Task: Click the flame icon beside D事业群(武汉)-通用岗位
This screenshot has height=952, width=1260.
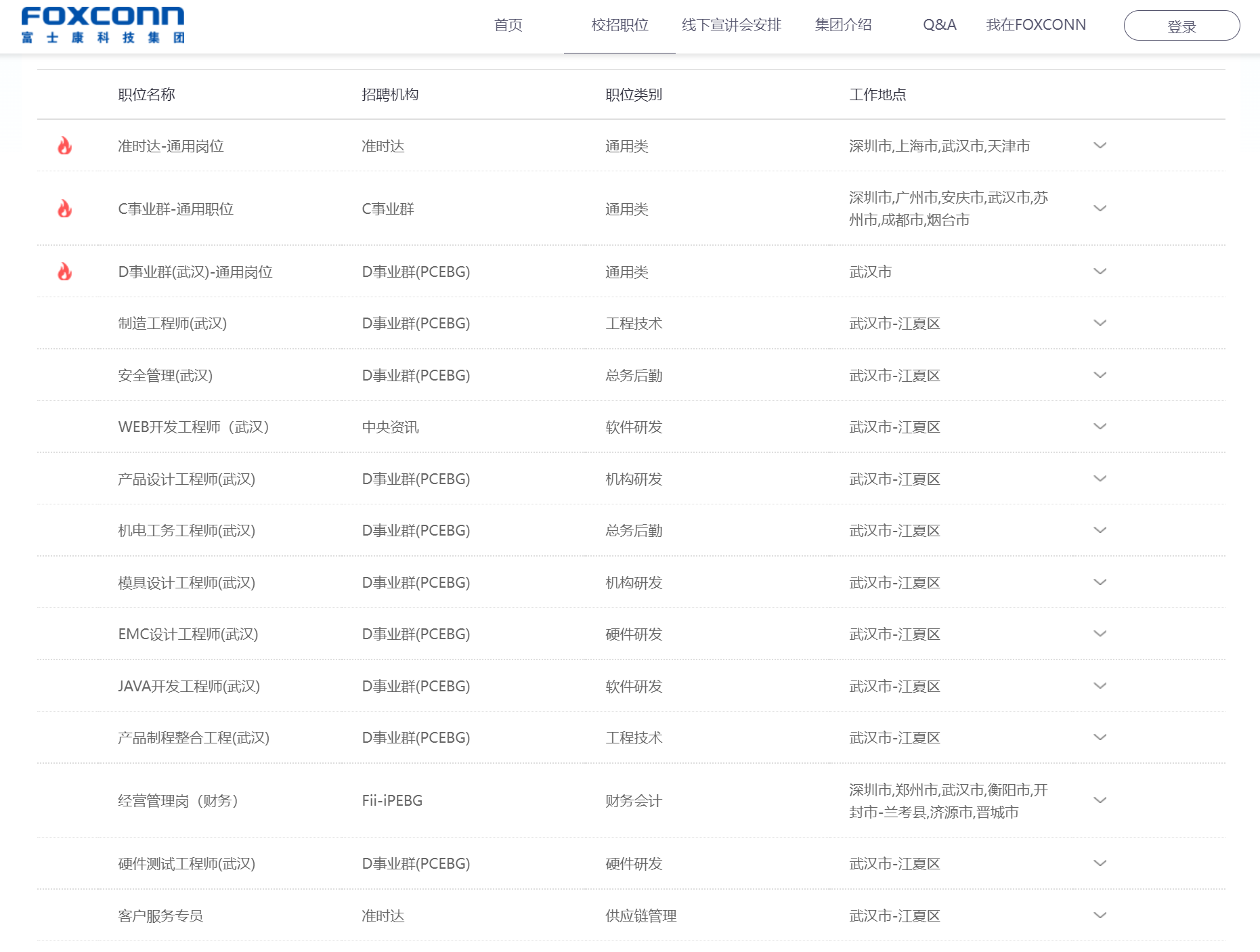Action: click(64, 272)
